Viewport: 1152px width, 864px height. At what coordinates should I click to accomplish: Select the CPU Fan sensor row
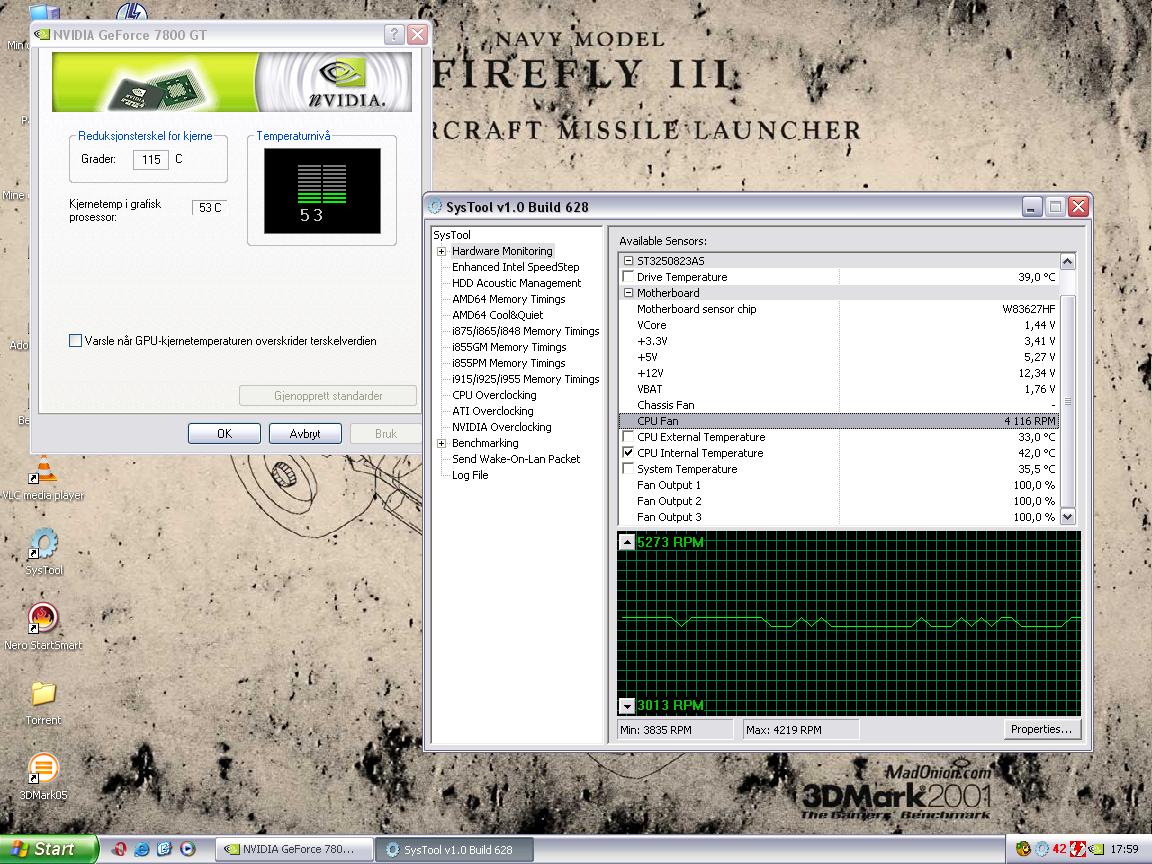coord(838,421)
